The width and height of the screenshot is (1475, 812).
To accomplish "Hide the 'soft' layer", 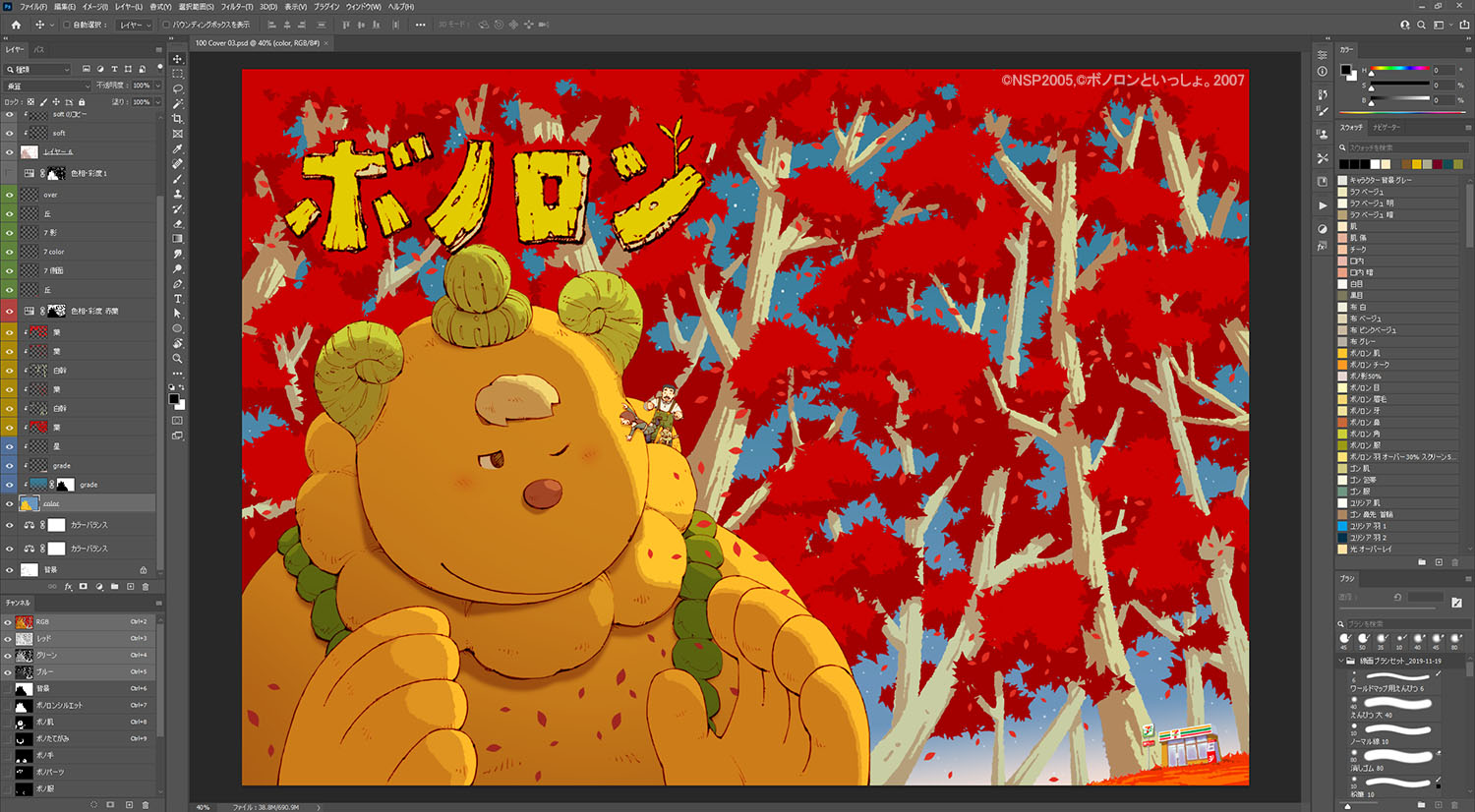I will (10, 133).
